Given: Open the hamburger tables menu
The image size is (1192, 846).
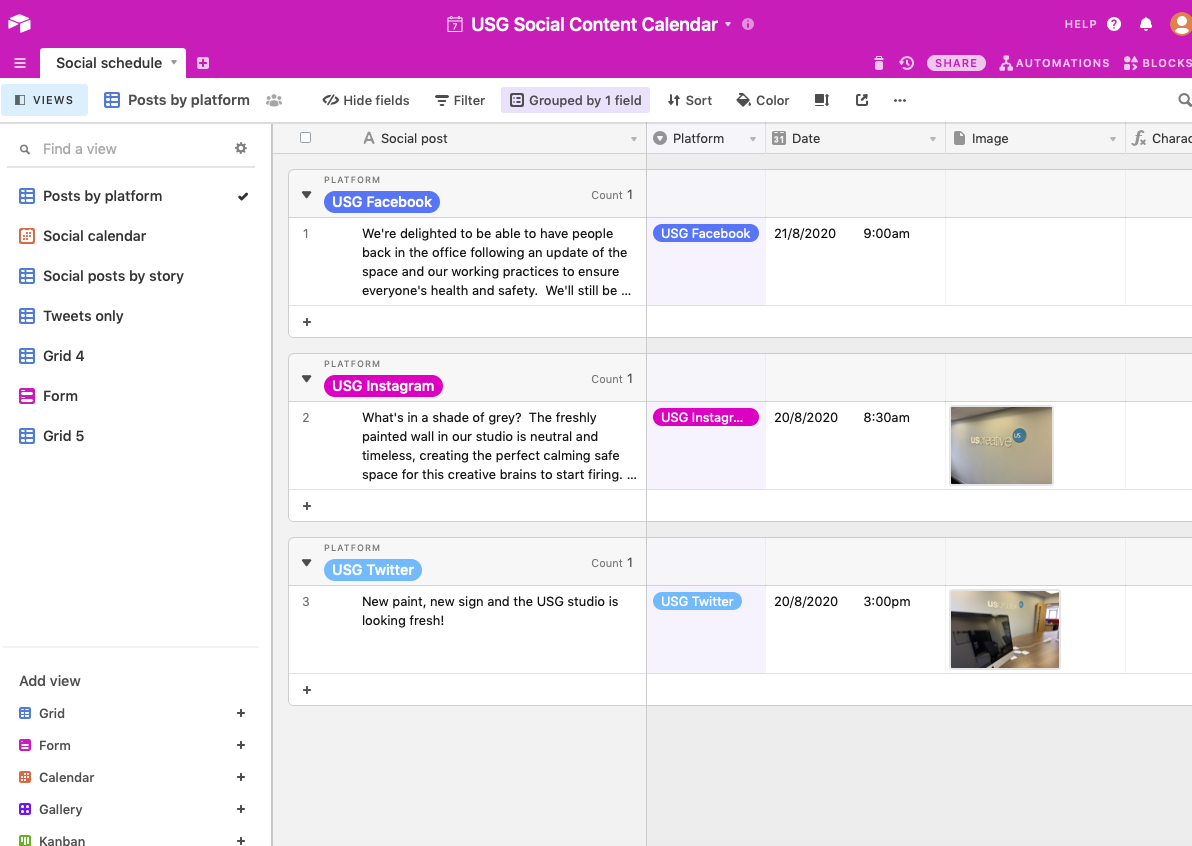Looking at the screenshot, I should point(20,63).
